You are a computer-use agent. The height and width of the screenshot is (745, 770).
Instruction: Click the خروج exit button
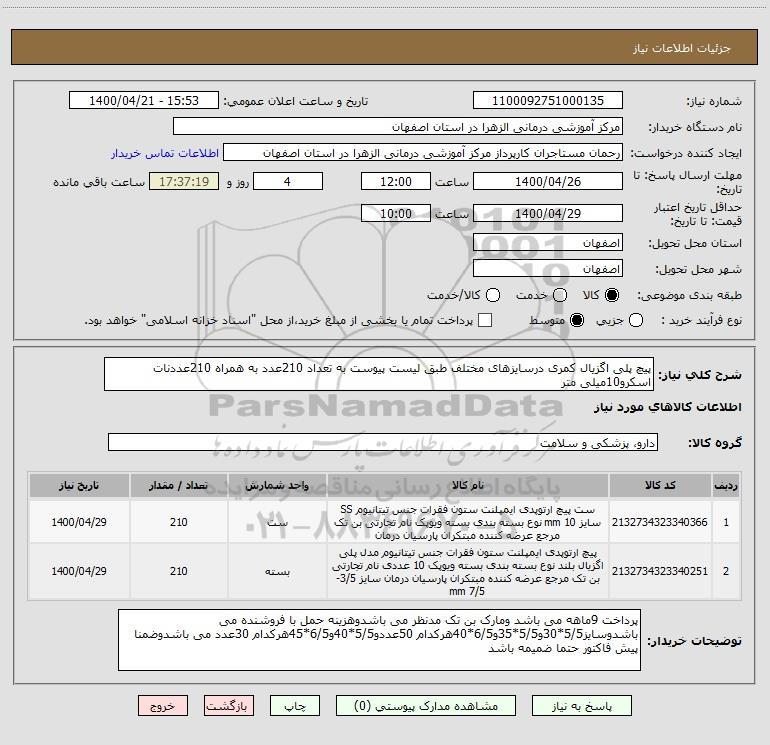tap(163, 706)
